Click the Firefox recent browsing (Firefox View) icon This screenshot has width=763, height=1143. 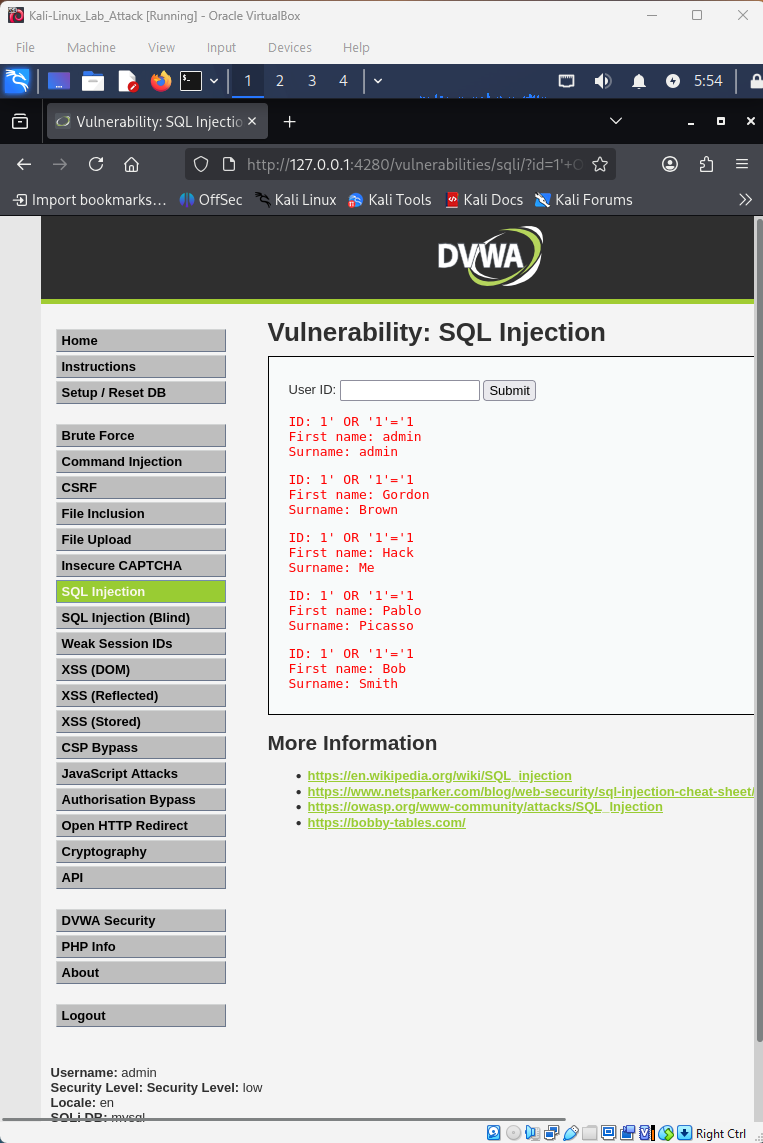[x=20, y=121]
